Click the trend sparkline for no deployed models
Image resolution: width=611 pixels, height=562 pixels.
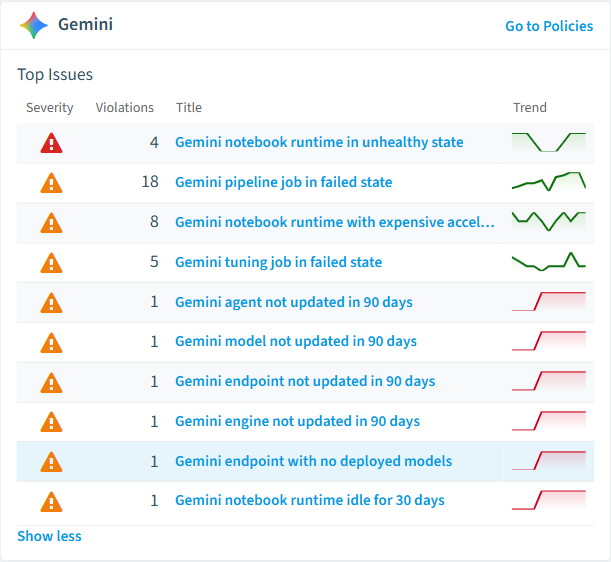[x=549, y=461]
